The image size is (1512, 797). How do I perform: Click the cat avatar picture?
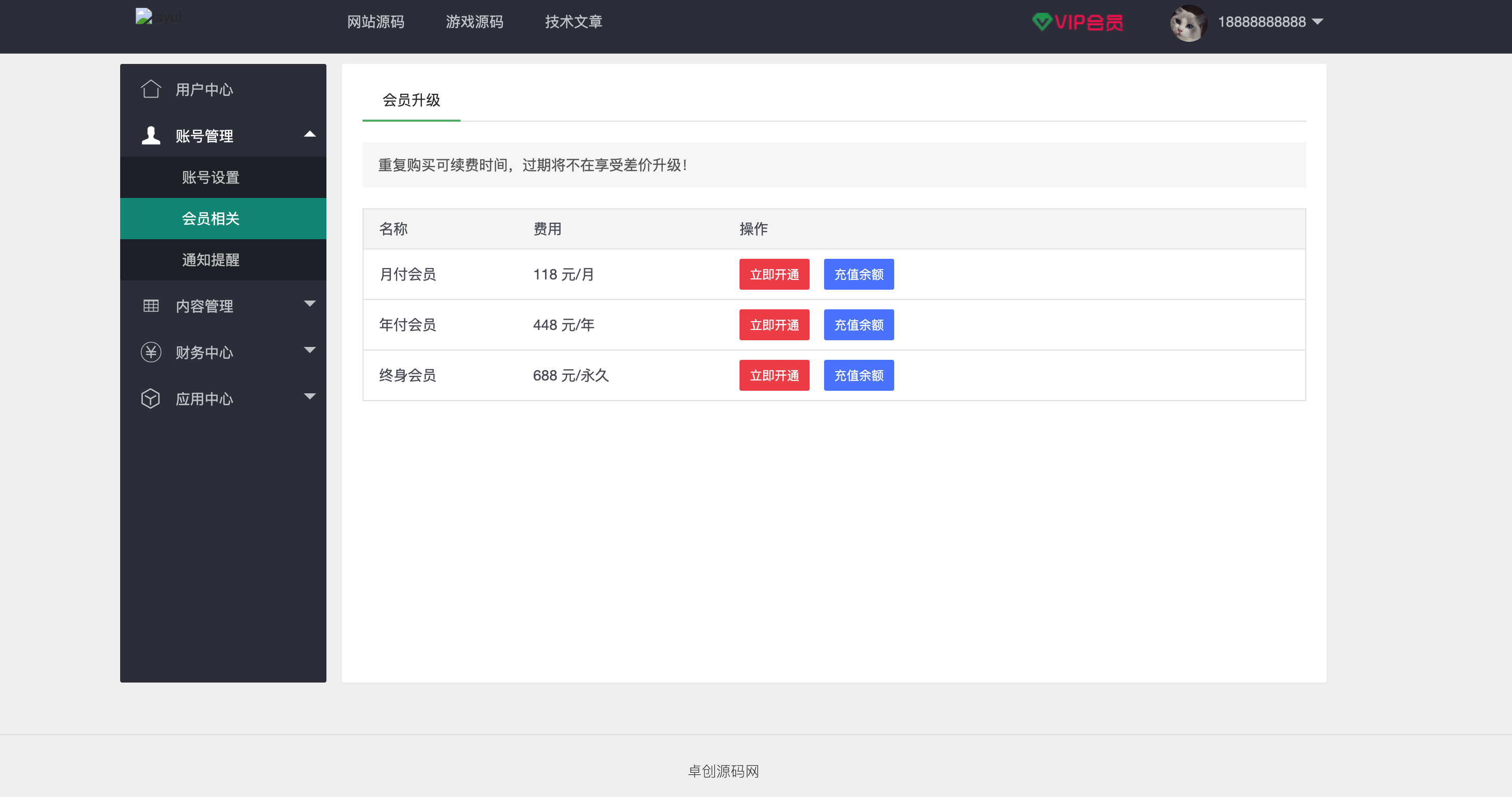tap(1188, 22)
